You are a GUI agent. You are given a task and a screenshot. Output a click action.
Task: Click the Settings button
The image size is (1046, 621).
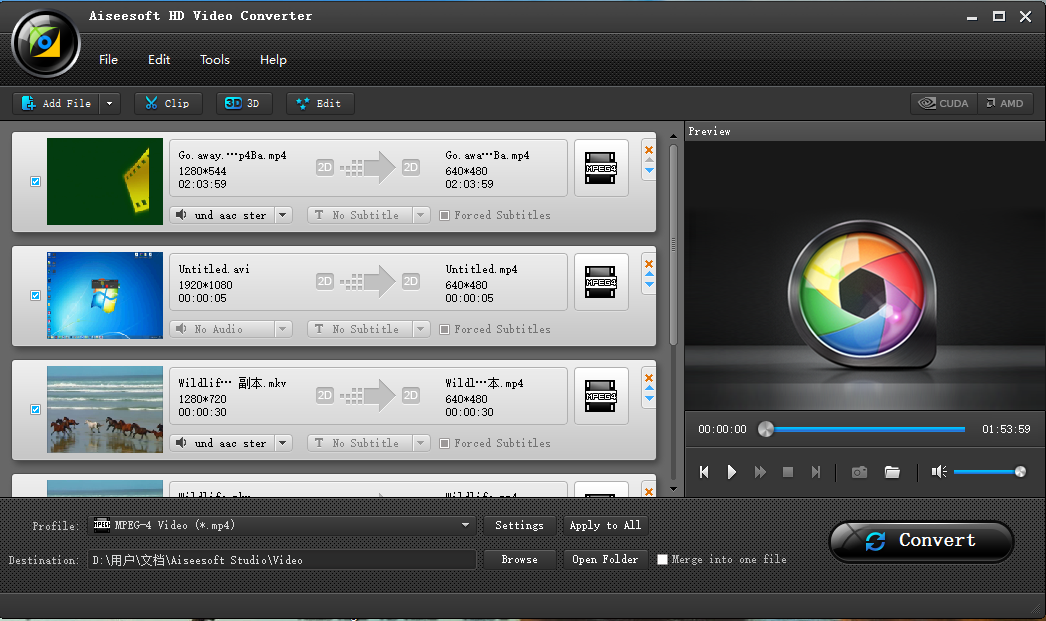tap(520, 526)
